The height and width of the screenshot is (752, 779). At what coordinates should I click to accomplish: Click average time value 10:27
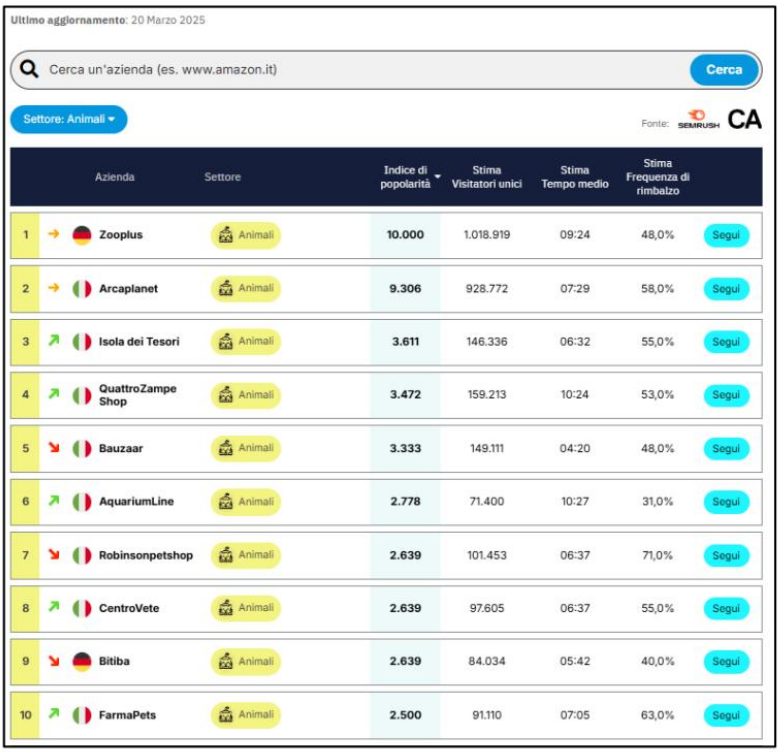pos(575,502)
